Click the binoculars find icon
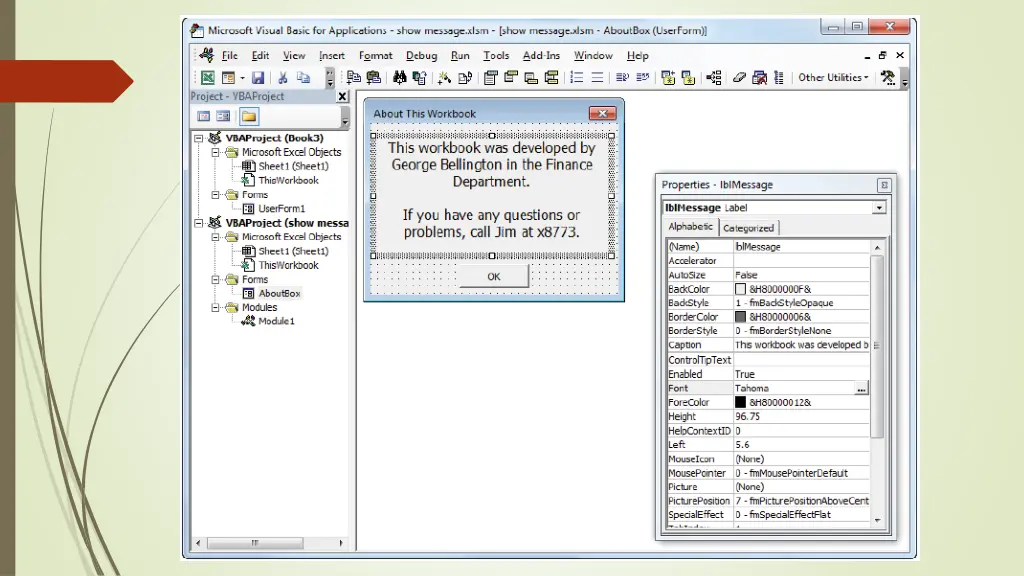This screenshot has height=576, width=1024. tap(400, 78)
